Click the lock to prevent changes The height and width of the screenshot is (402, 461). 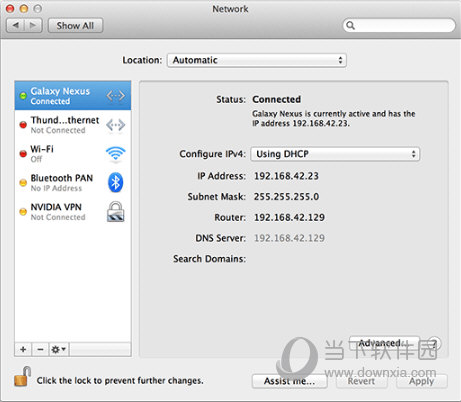(x=22, y=376)
